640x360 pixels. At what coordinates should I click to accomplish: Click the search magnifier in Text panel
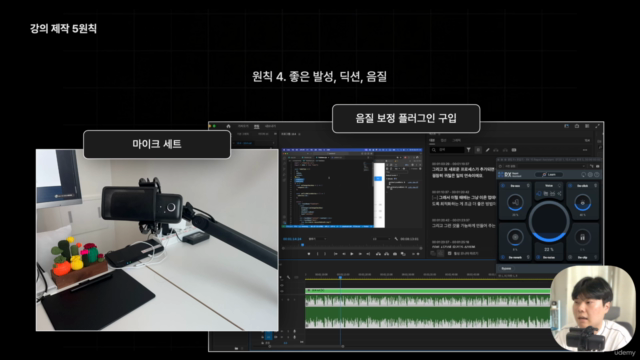(x=434, y=150)
